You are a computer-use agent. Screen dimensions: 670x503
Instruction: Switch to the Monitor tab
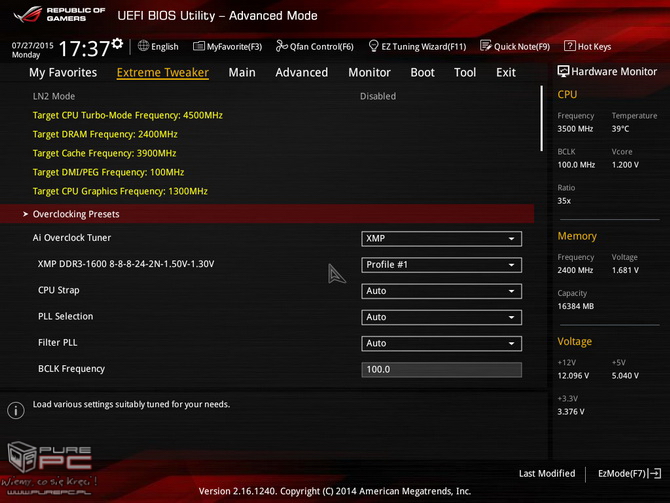369,72
